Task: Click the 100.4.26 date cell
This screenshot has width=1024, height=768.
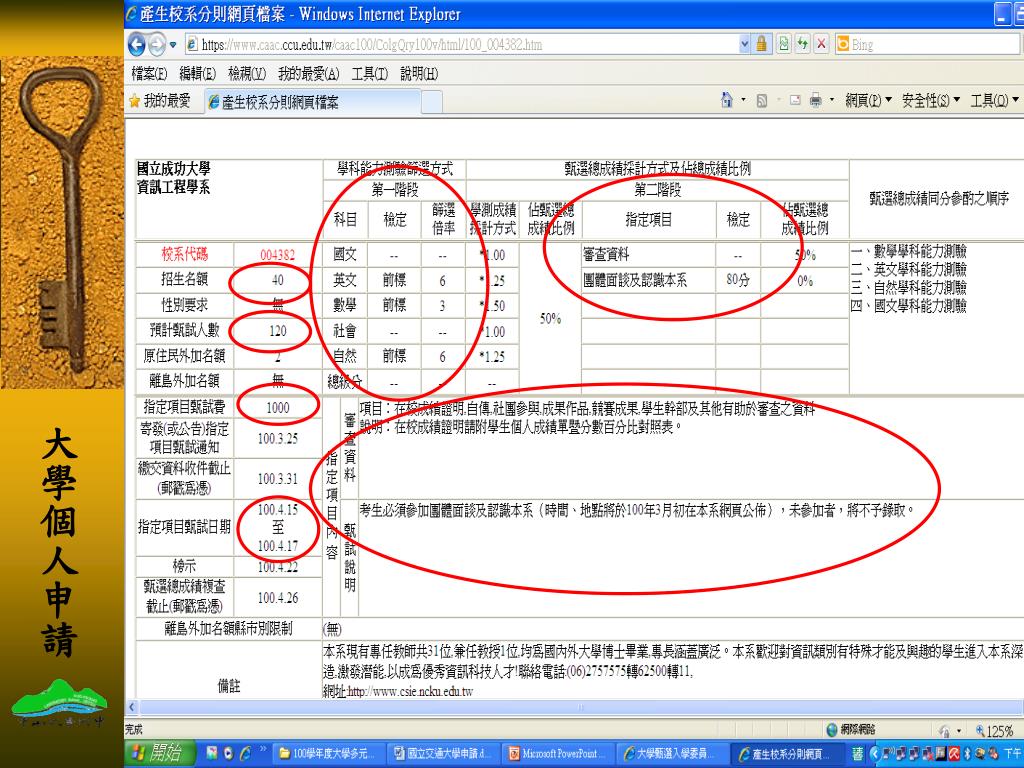Action: point(278,598)
